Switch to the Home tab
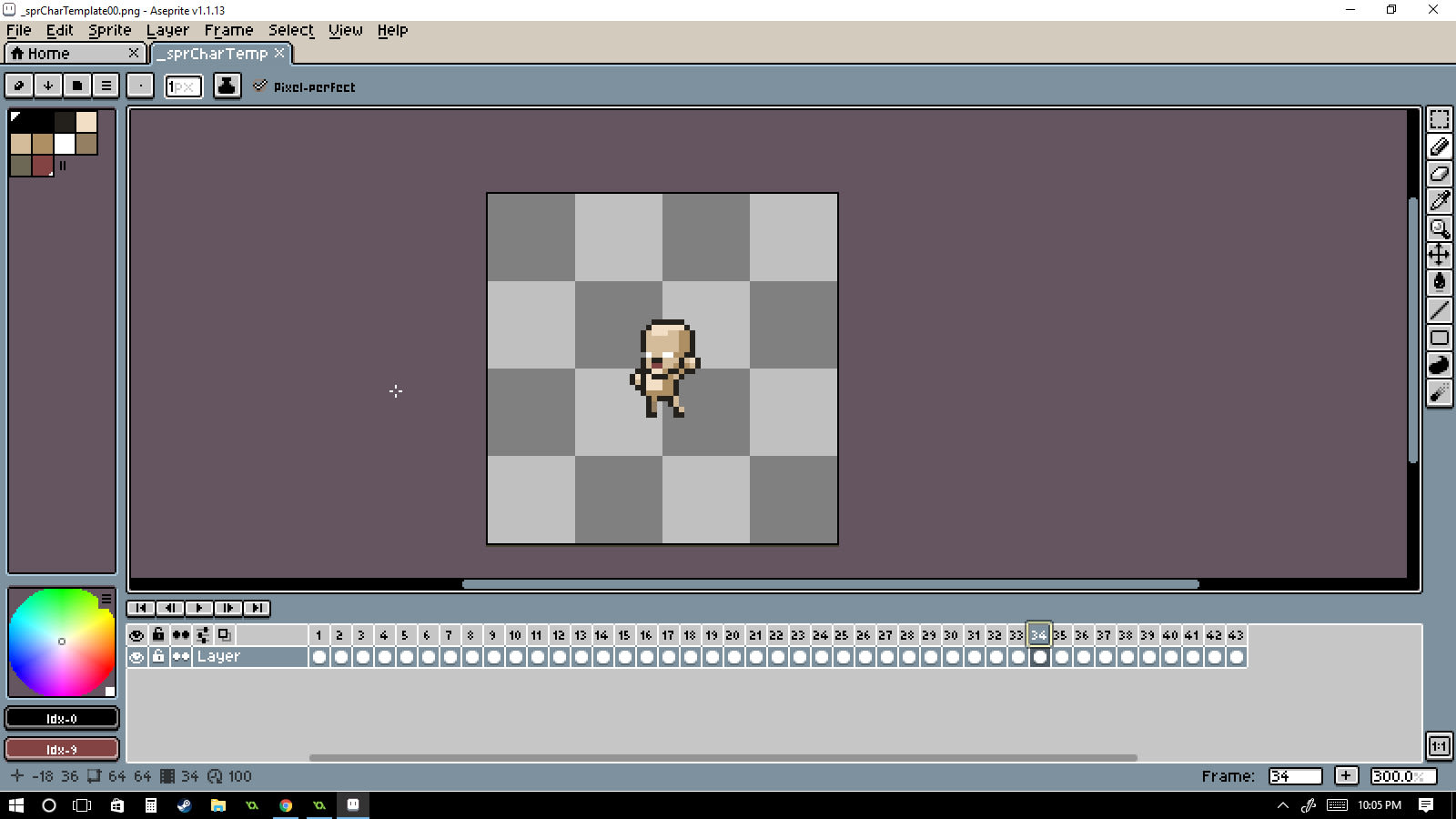The height and width of the screenshot is (819, 1456). (75, 54)
